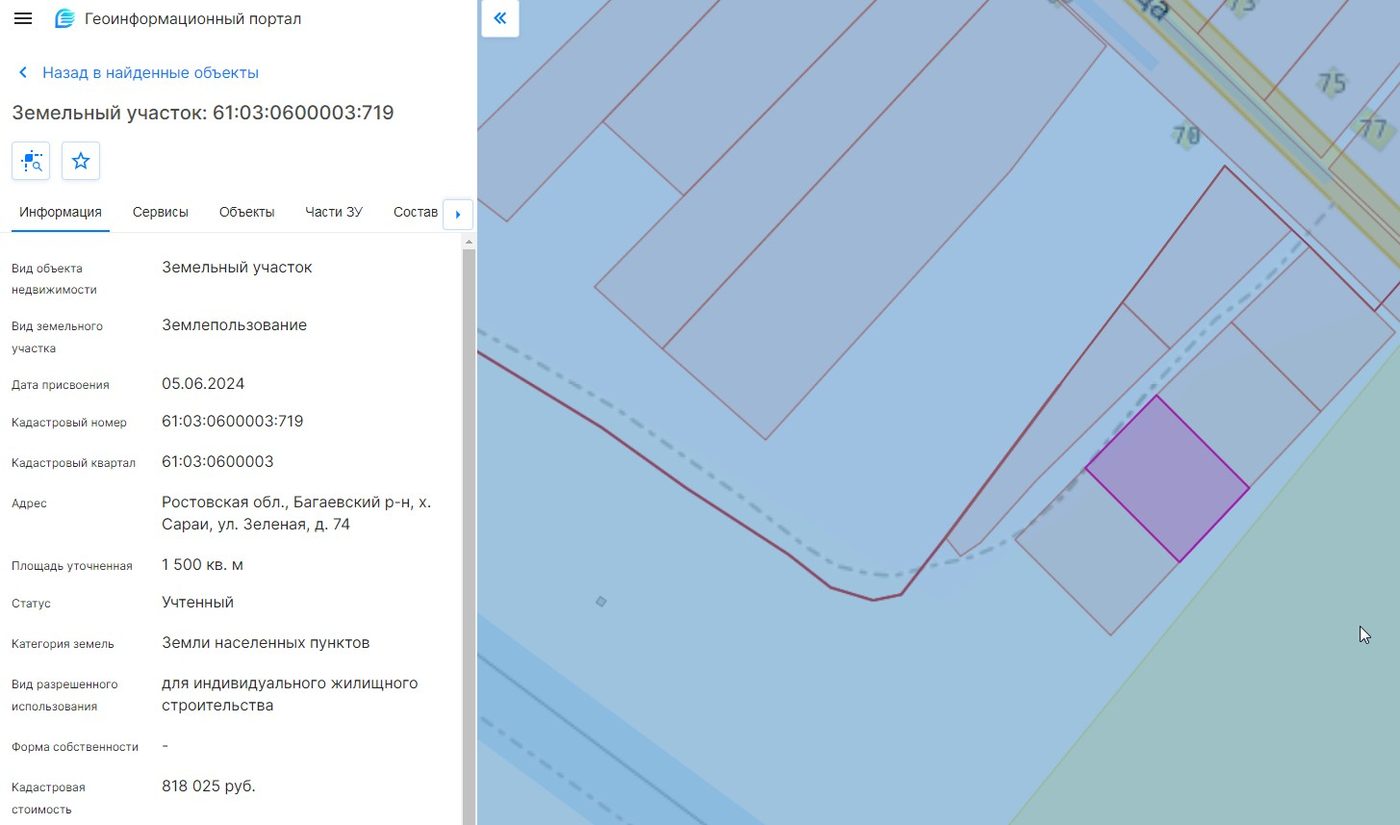Image resolution: width=1400 pixels, height=825 pixels.
Task: Click the value Земли населенных пунктов
Action: 266,643
